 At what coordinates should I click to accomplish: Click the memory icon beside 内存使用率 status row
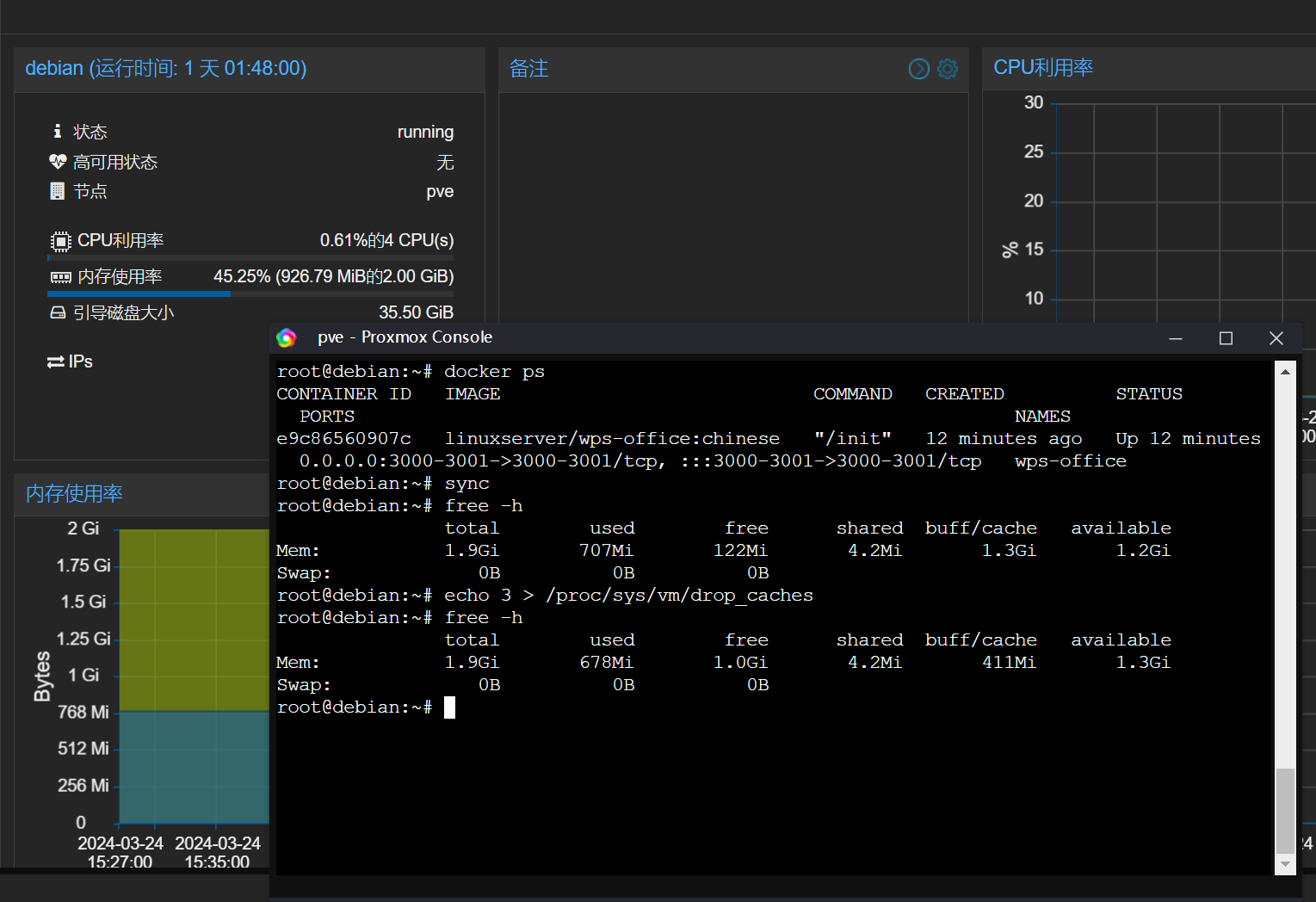point(60,277)
